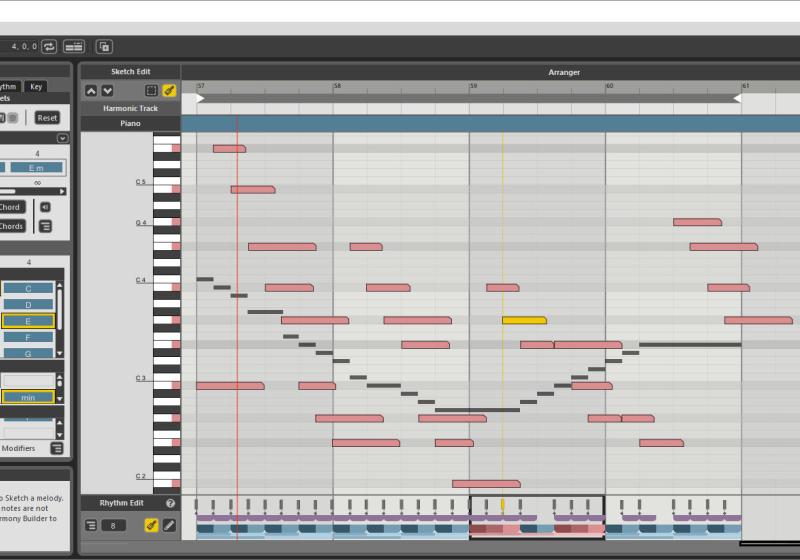Click the blue Piano track strip
Image resolution: width=800 pixels, height=560 pixels.
tap(490, 123)
